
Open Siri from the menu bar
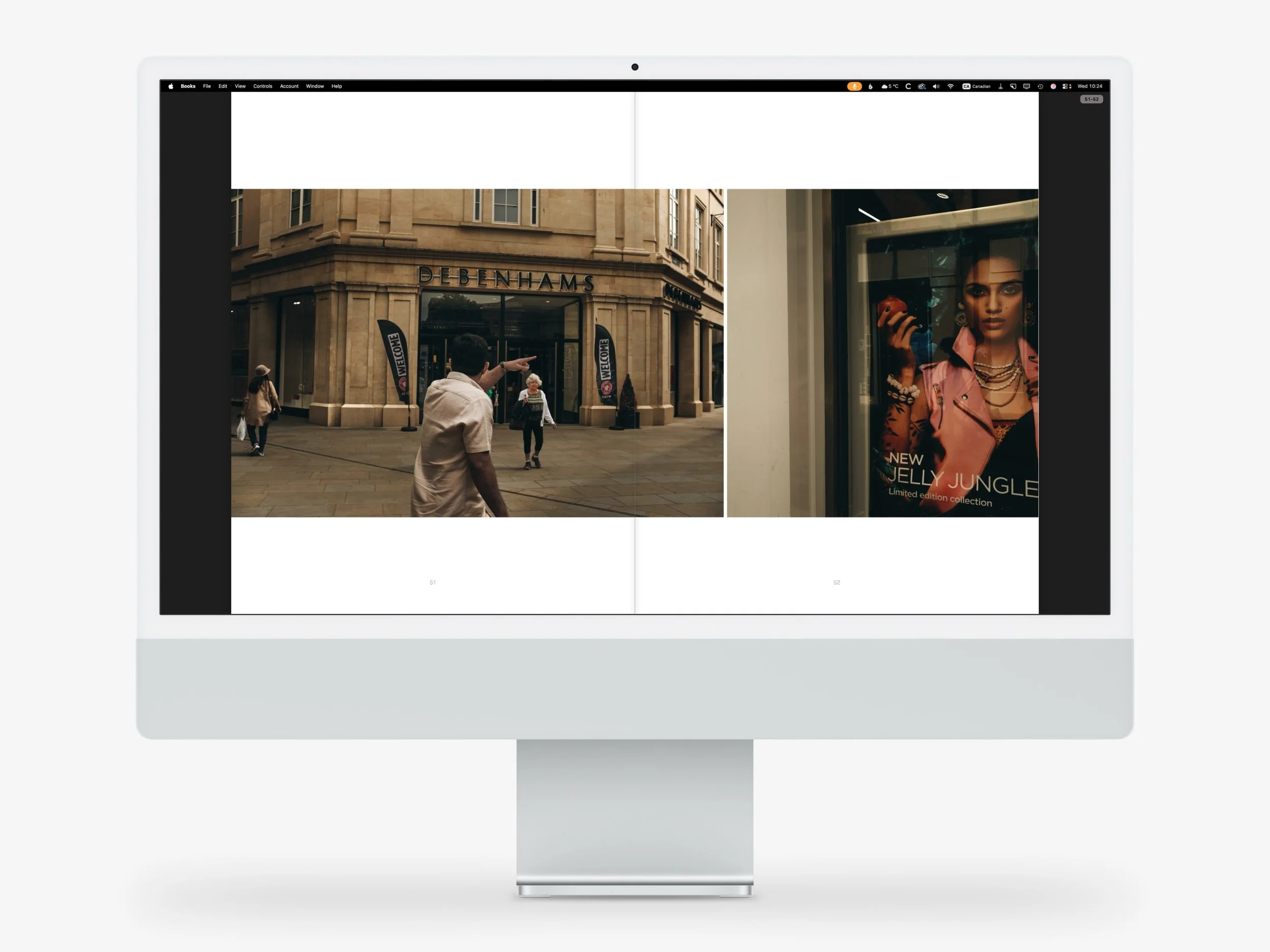point(1053,86)
